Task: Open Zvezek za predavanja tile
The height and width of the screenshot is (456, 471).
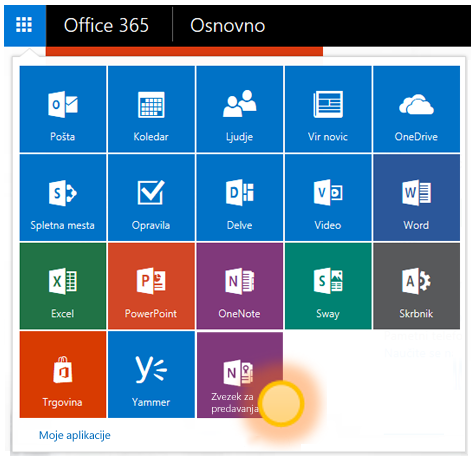Action: (x=240, y=374)
